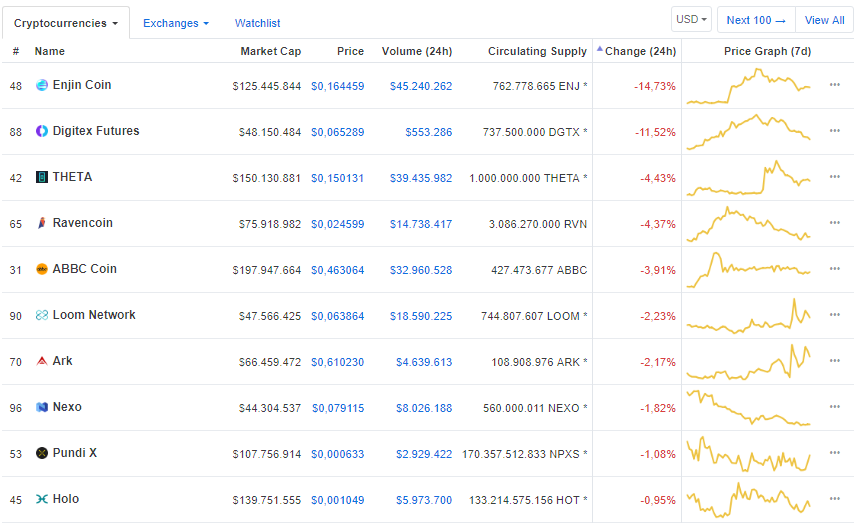Click the Nexo logo icon
Screen dimensions: 859x523
coord(42,407)
